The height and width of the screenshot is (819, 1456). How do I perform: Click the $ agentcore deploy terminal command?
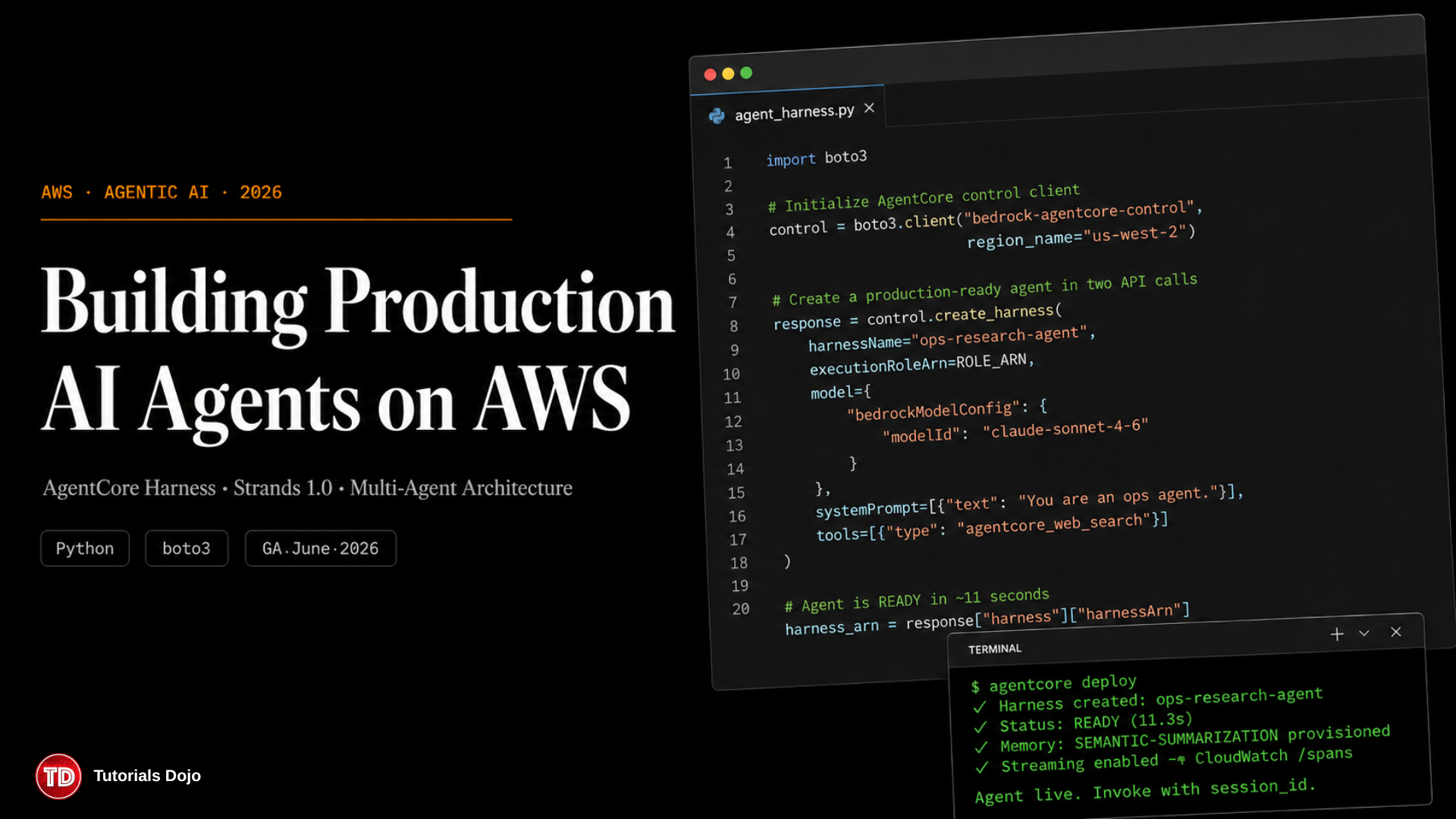(x=1053, y=683)
